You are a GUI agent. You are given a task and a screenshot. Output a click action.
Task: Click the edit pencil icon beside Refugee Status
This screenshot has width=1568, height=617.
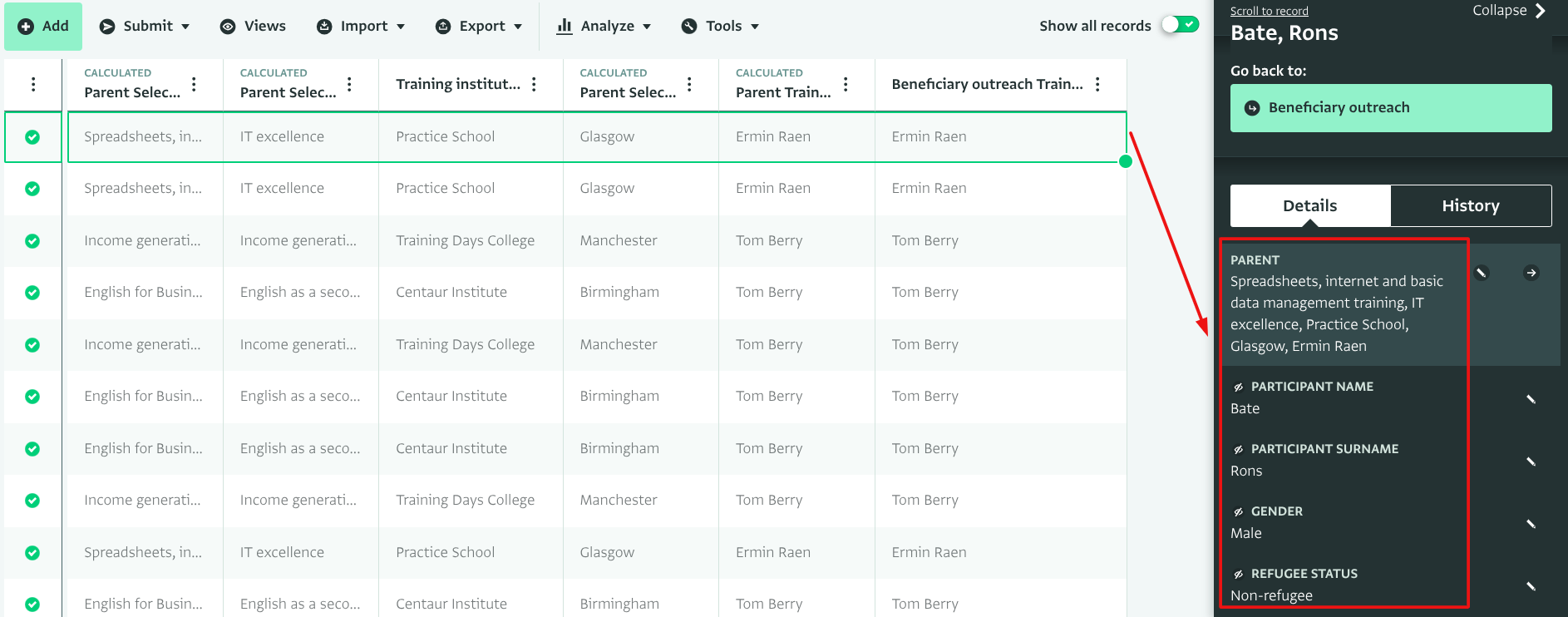pos(1531,586)
